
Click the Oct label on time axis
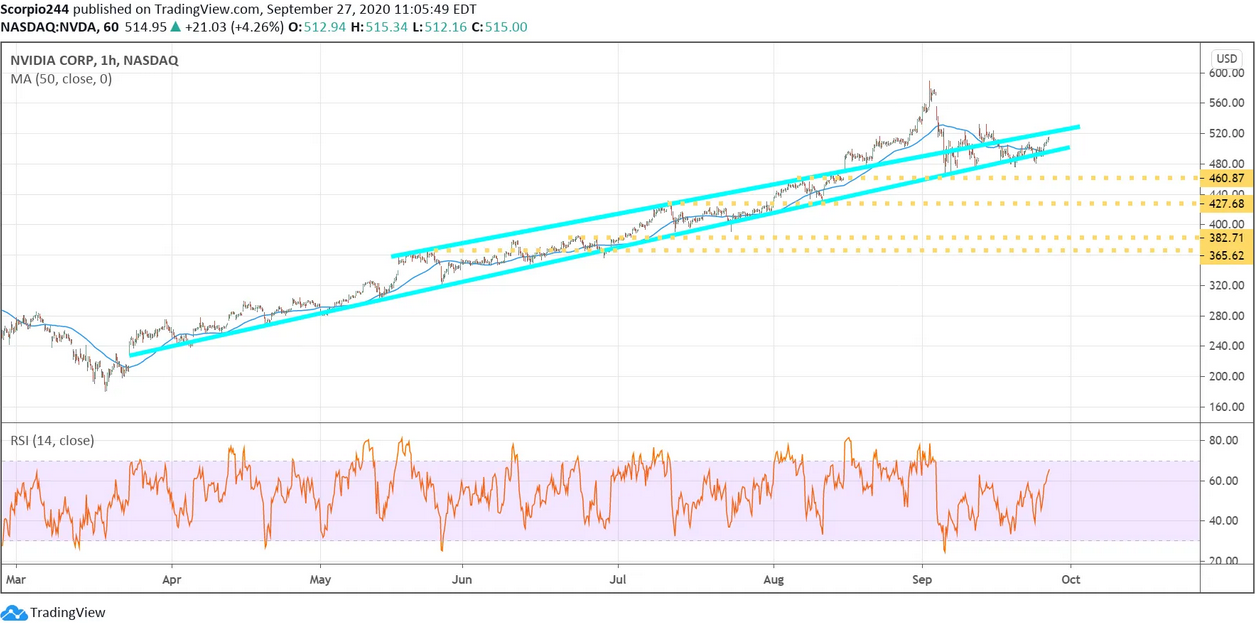[1071, 579]
